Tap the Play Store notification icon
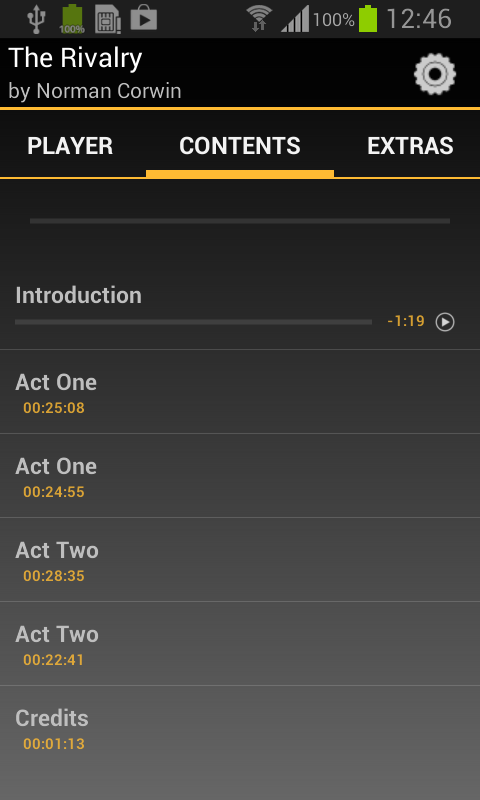The image size is (480, 800). (143, 19)
